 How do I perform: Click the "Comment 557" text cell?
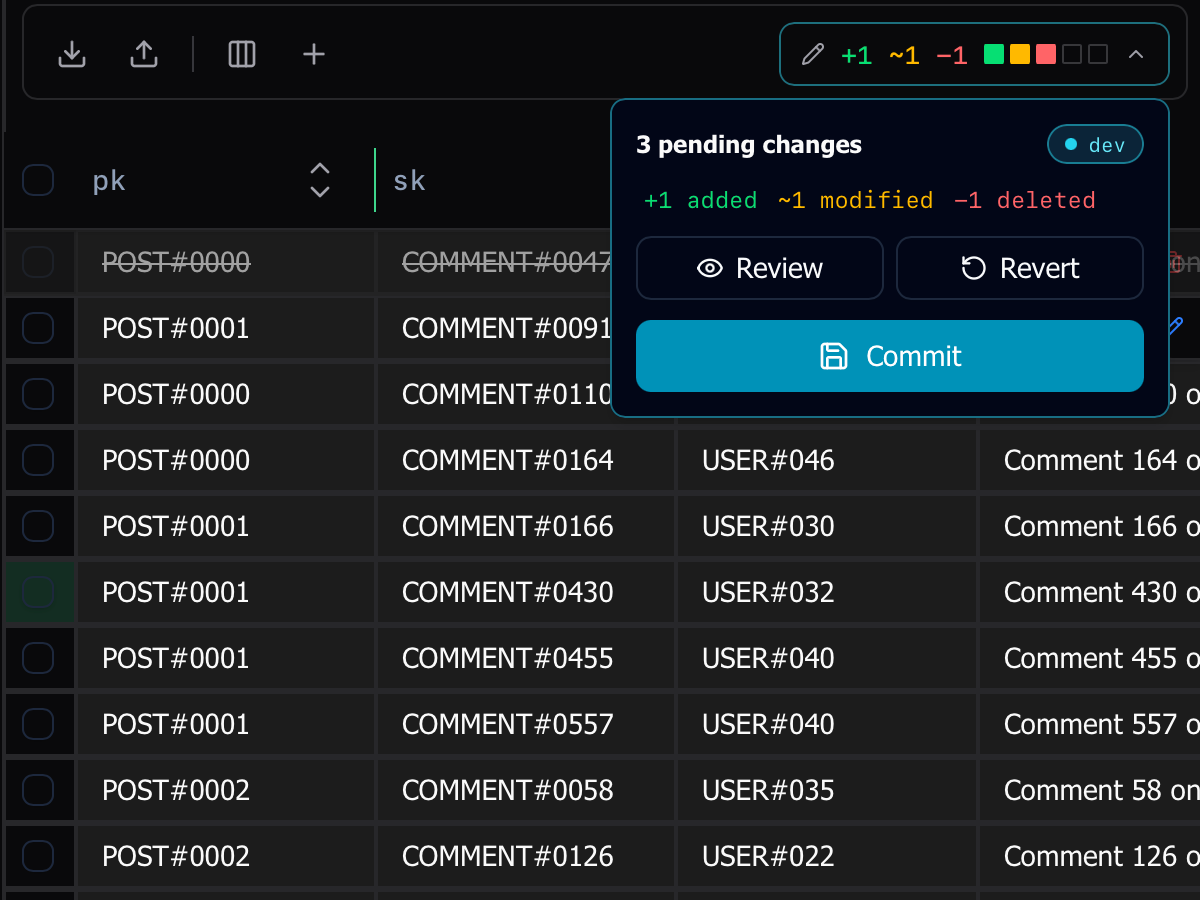click(x=1089, y=724)
